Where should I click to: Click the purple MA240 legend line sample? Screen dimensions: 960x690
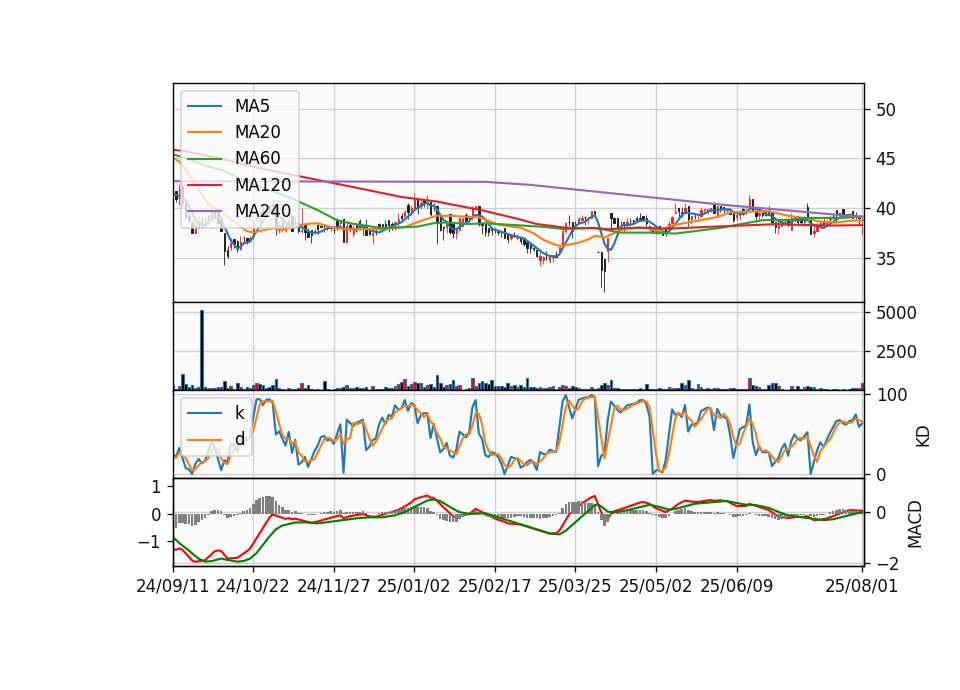[204, 211]
